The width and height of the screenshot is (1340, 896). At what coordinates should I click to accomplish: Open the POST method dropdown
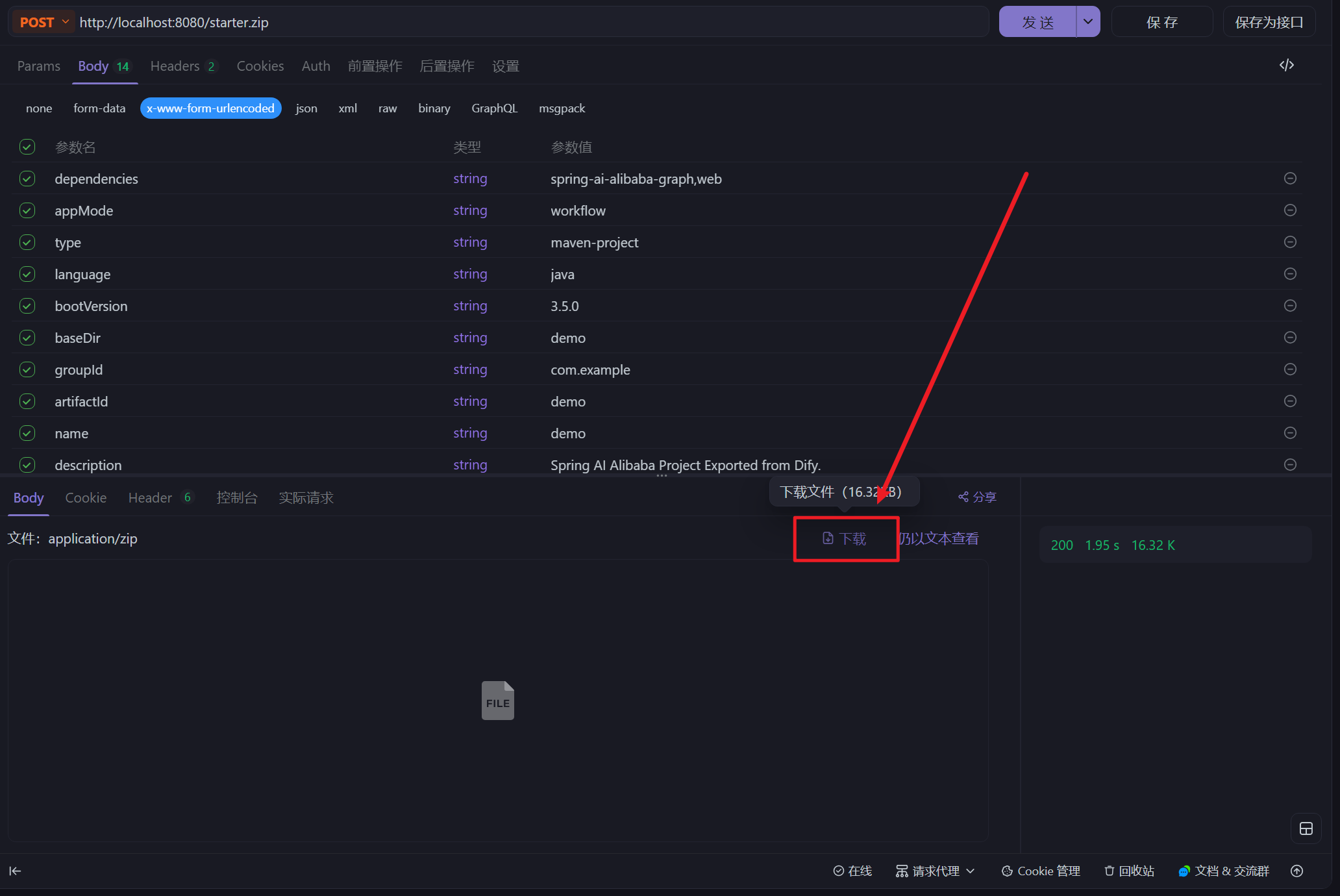point(43,21)
